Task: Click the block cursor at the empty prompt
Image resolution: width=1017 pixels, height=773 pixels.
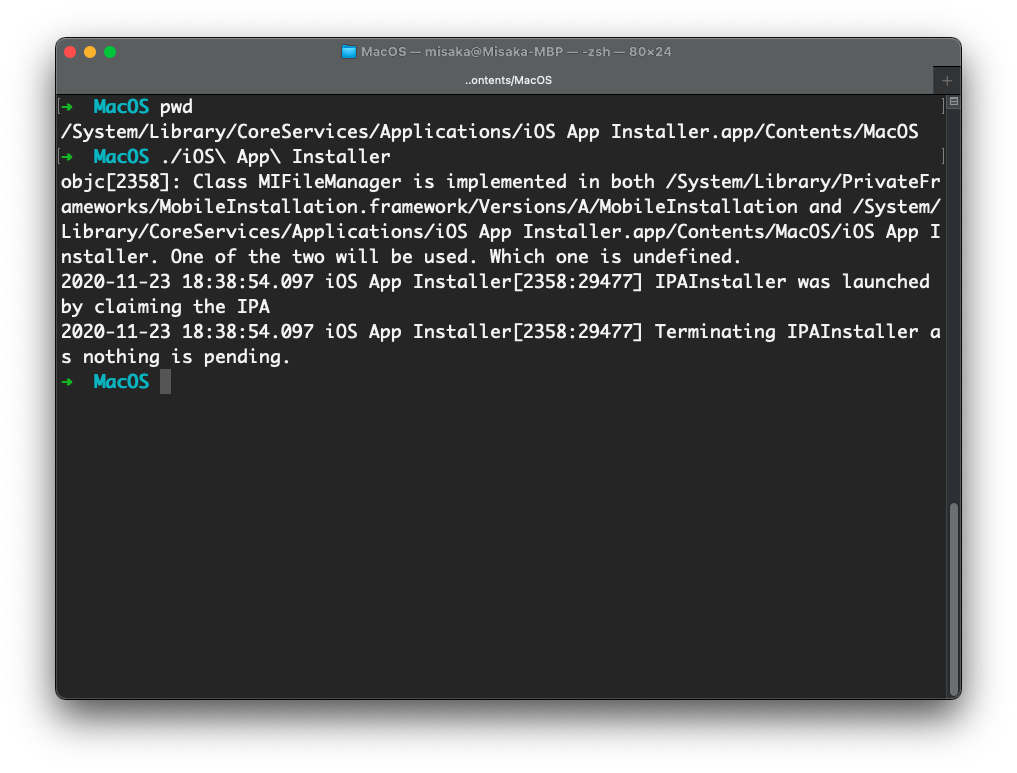Action: click(x=165, y=382)
